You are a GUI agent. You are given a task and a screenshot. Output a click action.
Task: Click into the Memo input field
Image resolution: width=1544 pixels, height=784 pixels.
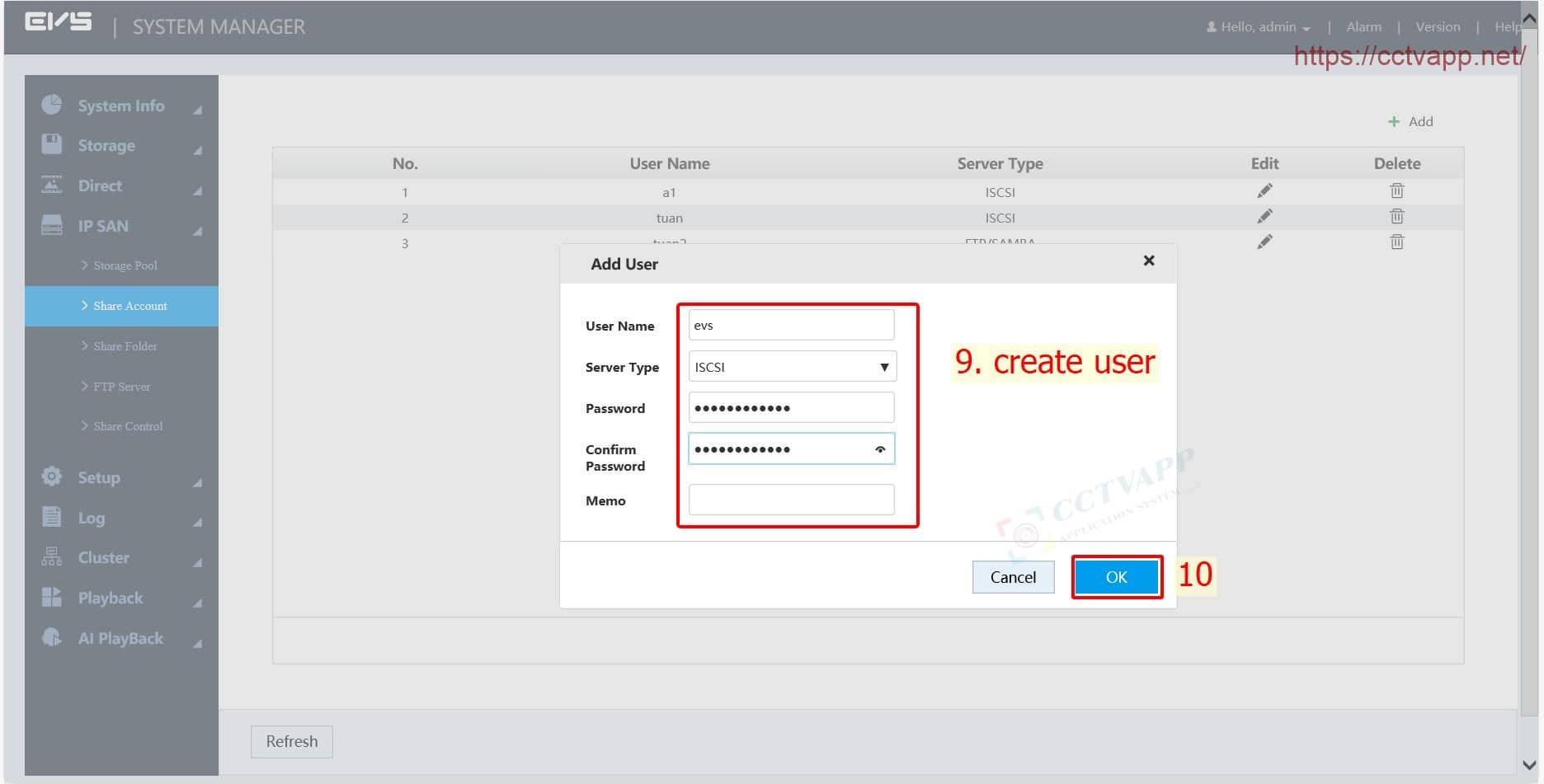click(x=791, y=500)
